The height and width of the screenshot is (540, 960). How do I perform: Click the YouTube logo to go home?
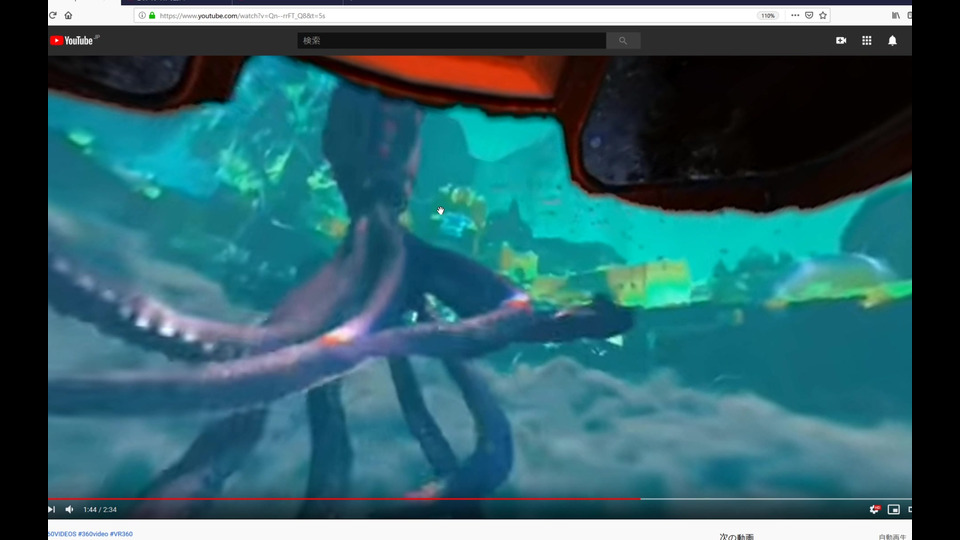coord(74,40)
